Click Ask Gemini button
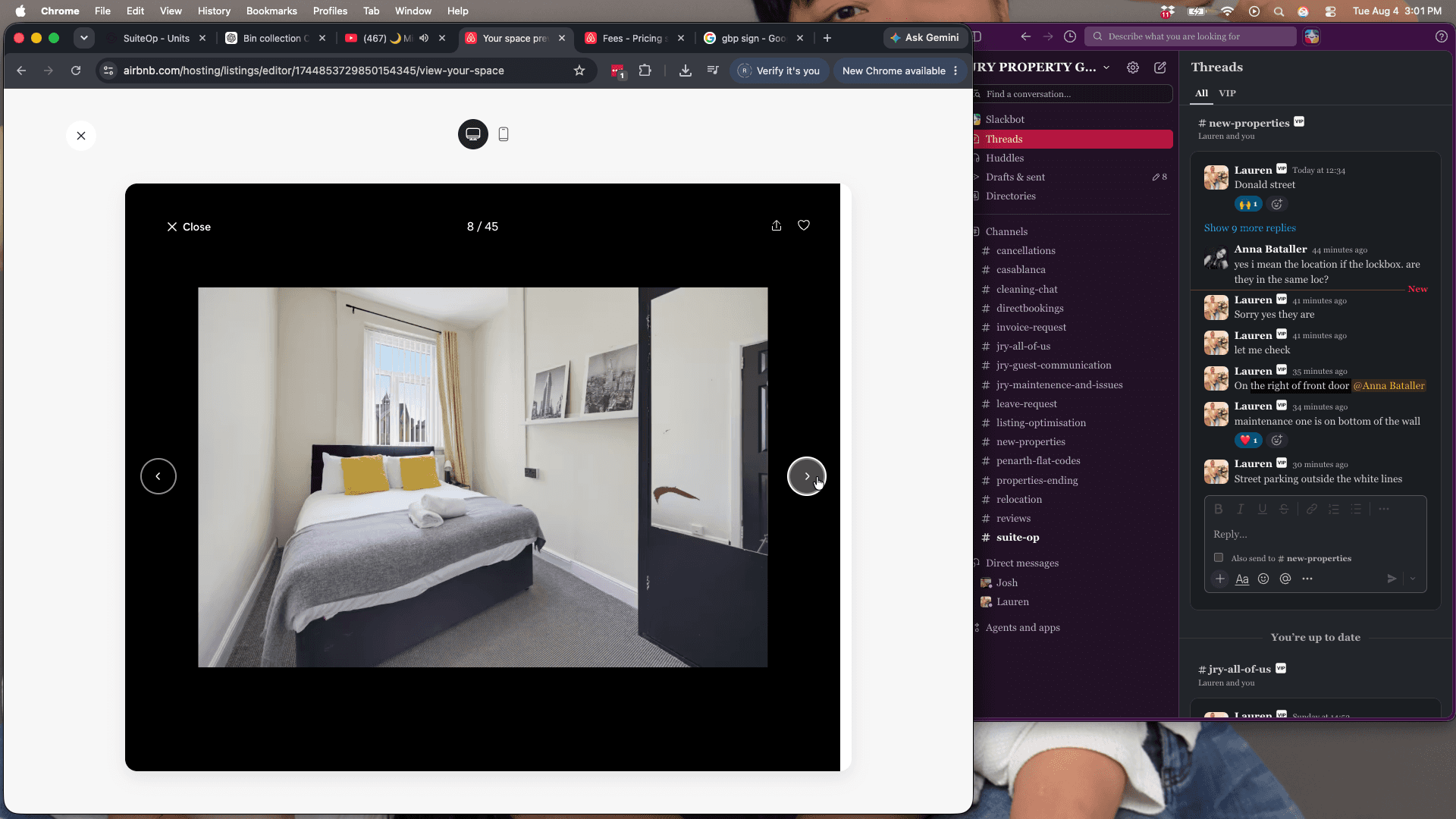The height and width of the screenshot is (819, 1456). 925,38
